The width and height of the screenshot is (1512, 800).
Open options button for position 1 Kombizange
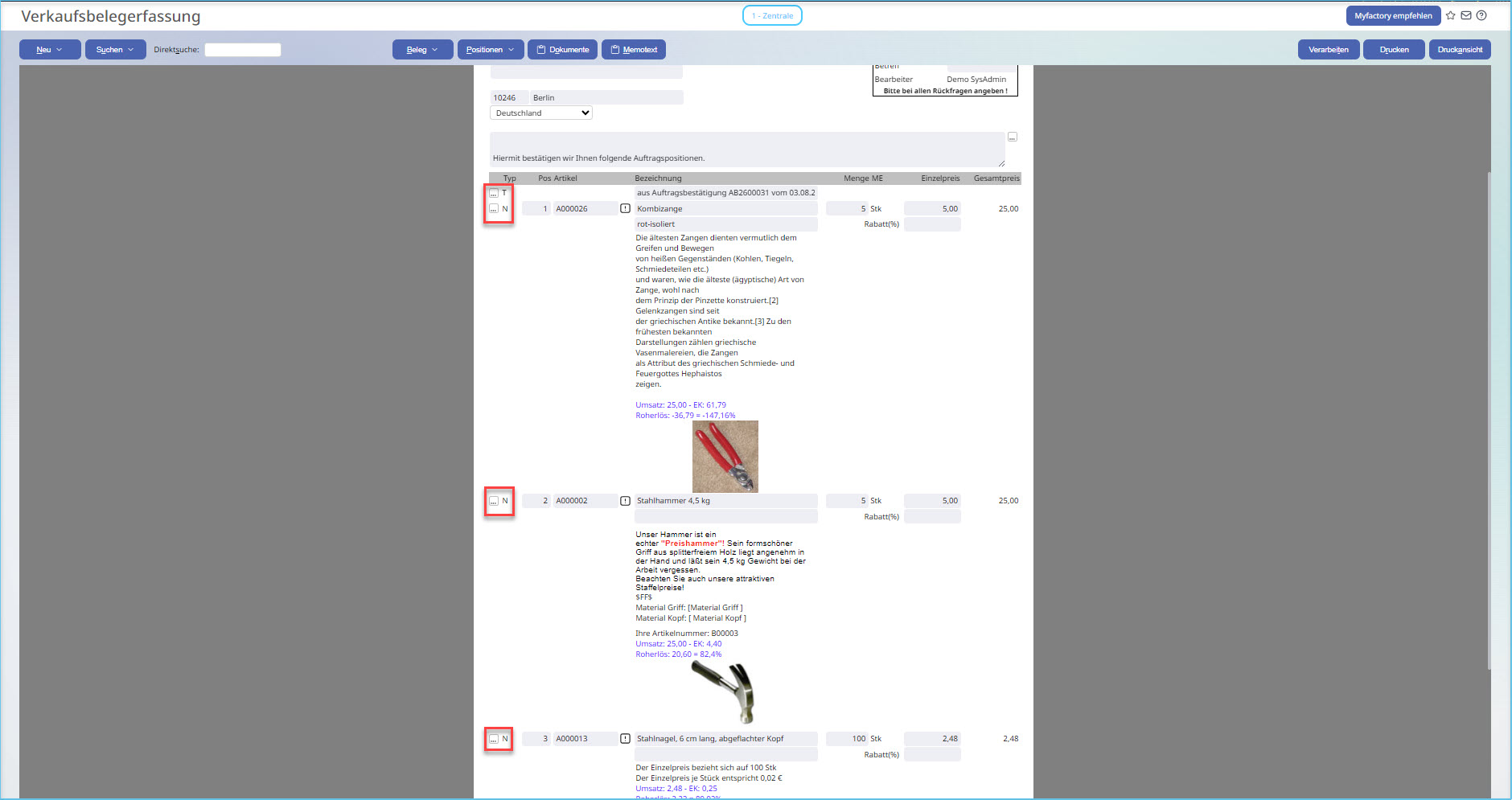494,209
